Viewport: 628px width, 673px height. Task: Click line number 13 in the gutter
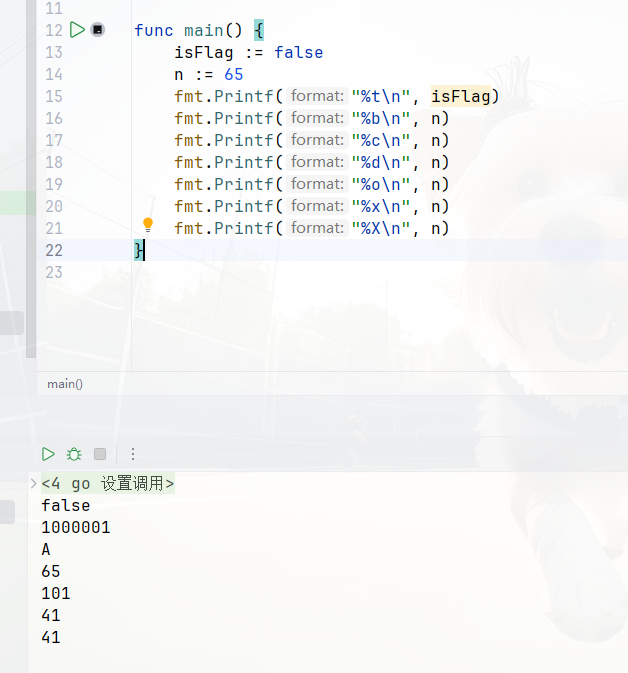[54, 53]
